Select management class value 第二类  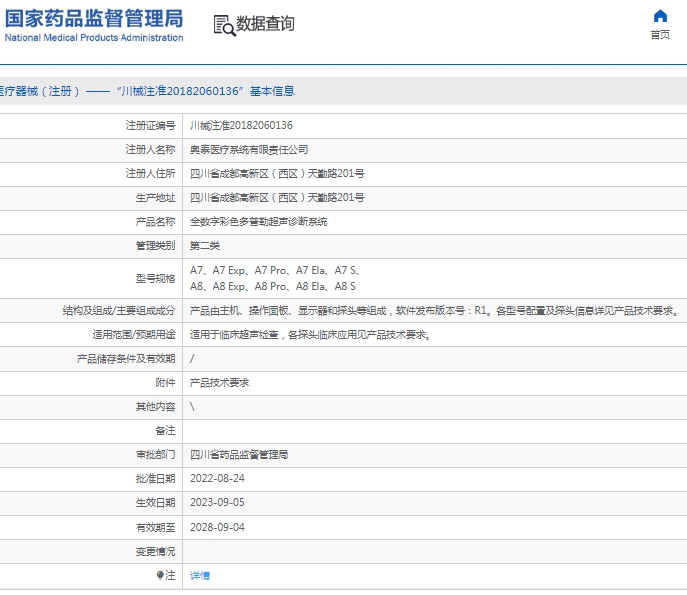[205, 246]
